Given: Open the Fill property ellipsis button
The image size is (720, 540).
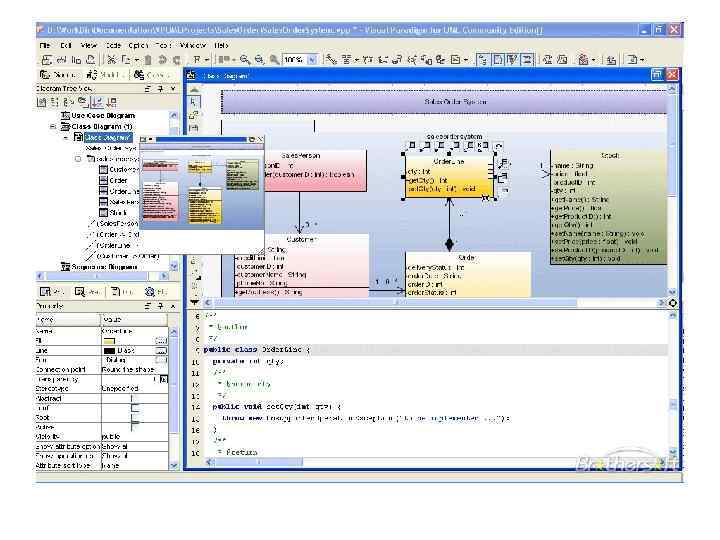Looking at the screenshot, I should (161, 341).
